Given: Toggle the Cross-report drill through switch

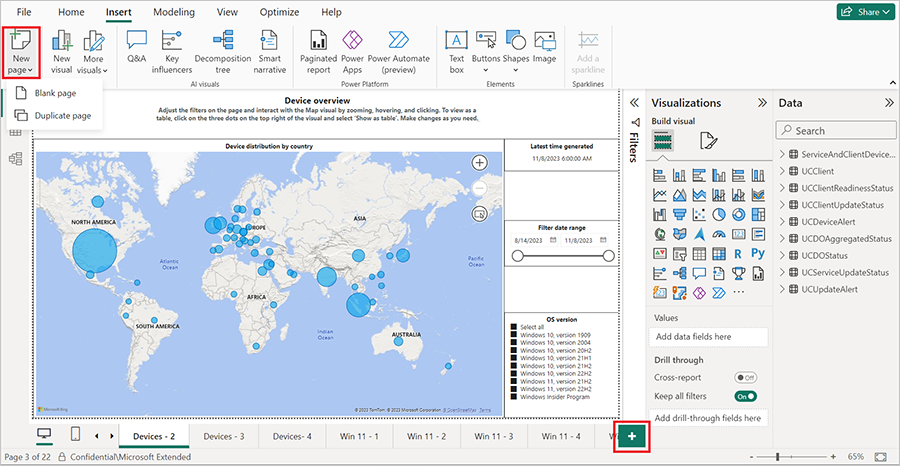Looking at the screenshot, I should [745, 377].
